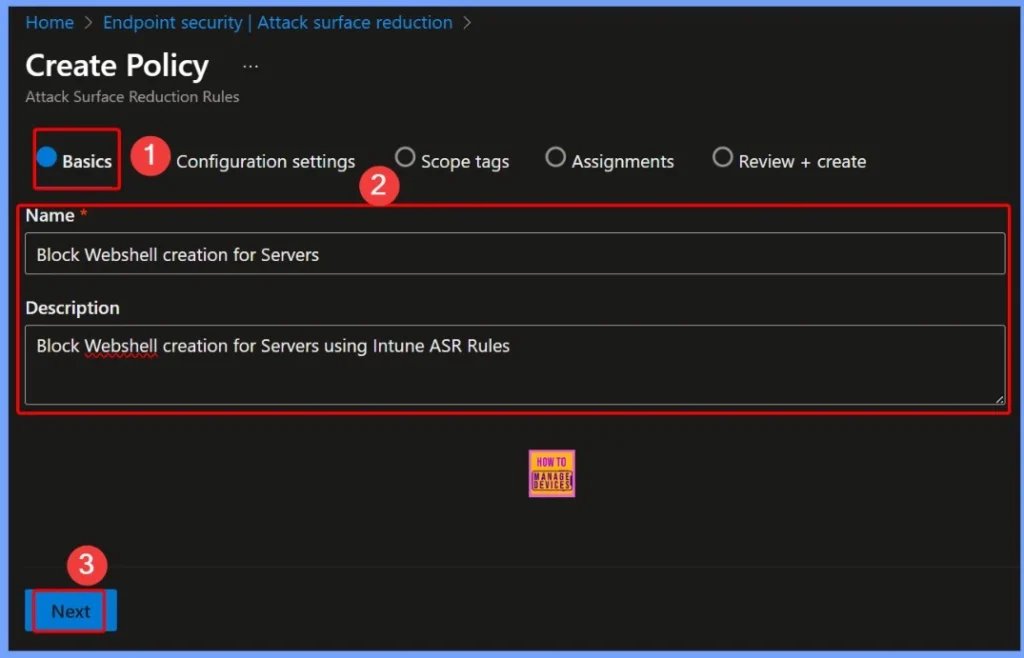Click the red number 2 annotation badge
1024x658 pixels.
379,187
